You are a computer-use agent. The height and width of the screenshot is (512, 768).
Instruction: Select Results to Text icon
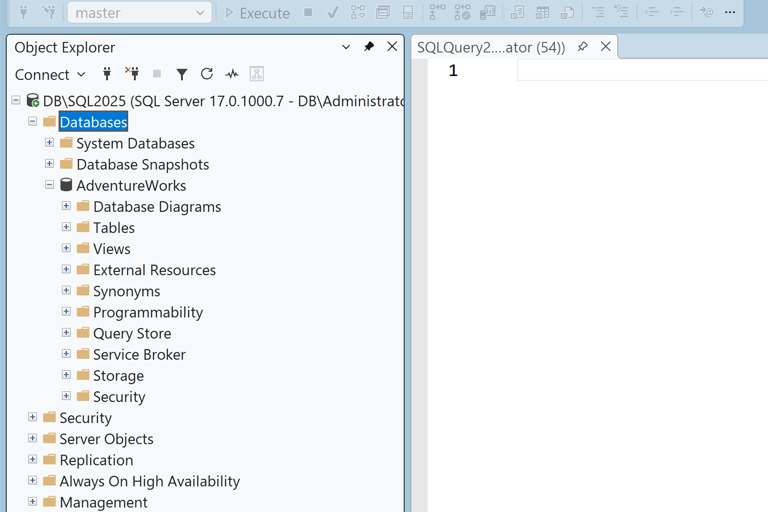(x=517, y=12)
